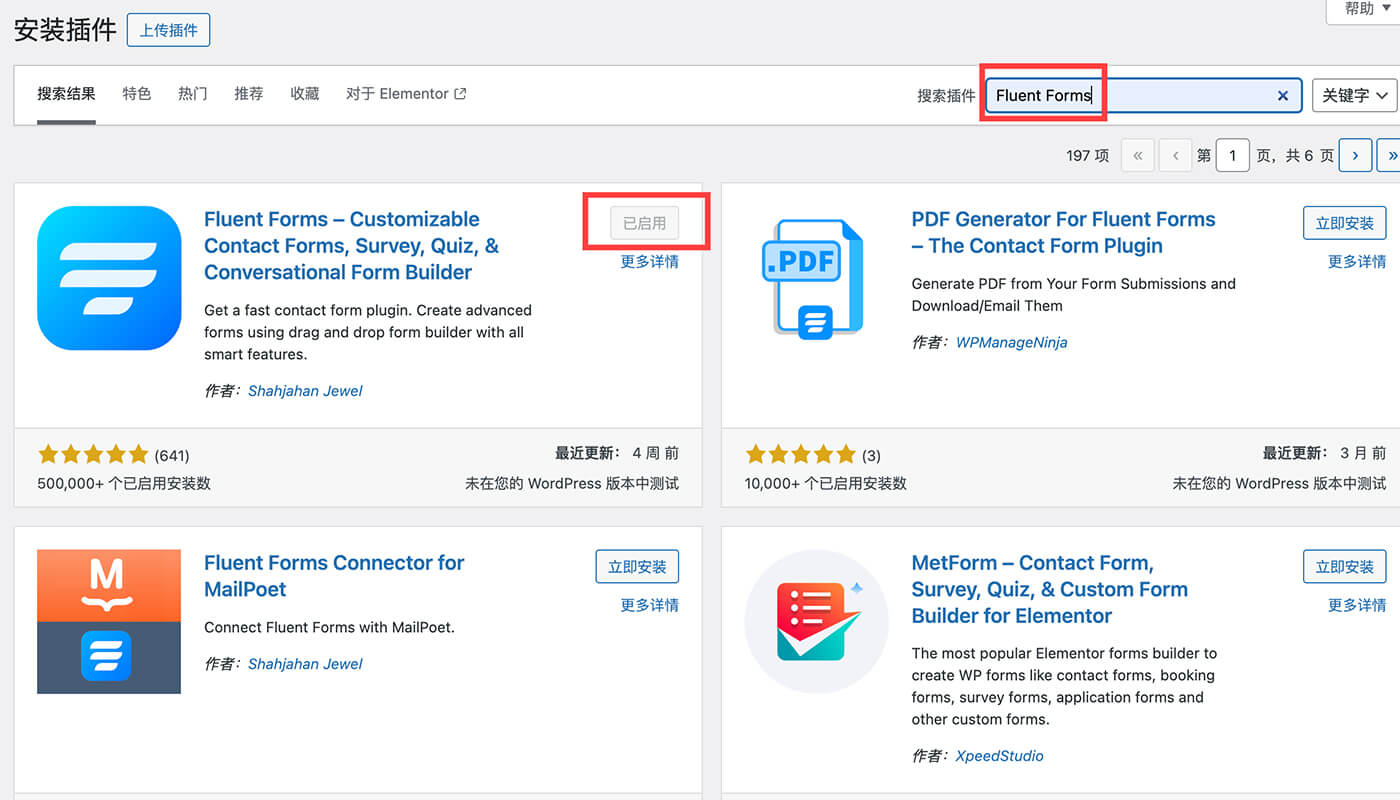Click the MetForm plugin icon

pos(817,621)
